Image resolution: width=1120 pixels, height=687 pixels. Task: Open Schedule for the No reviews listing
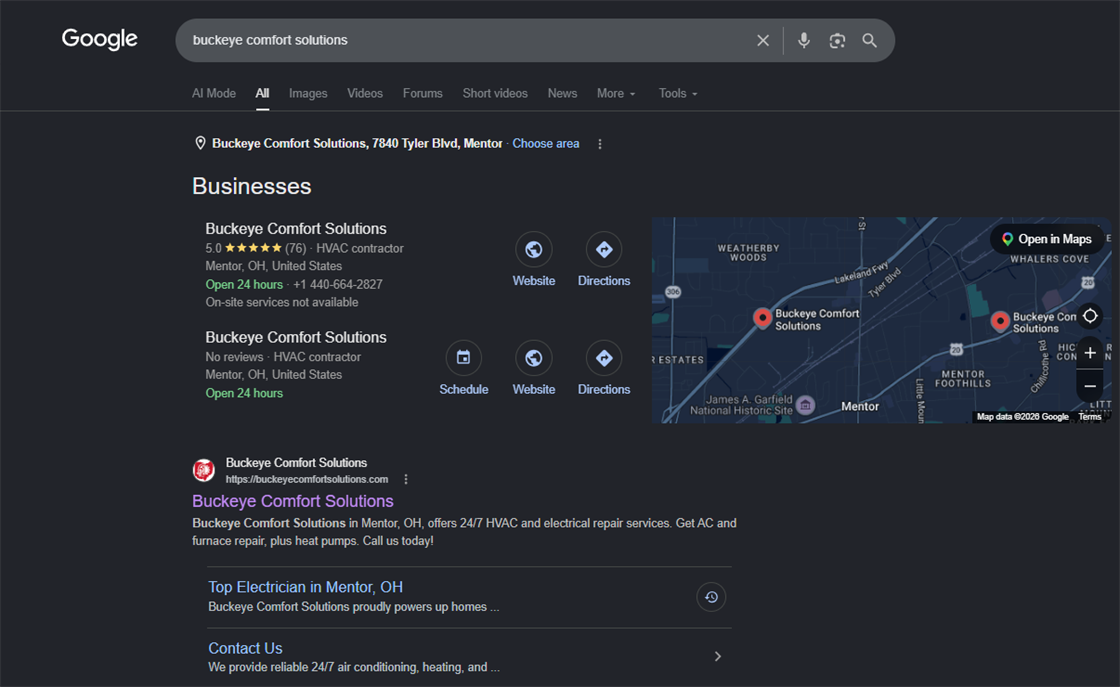[464, 368]
